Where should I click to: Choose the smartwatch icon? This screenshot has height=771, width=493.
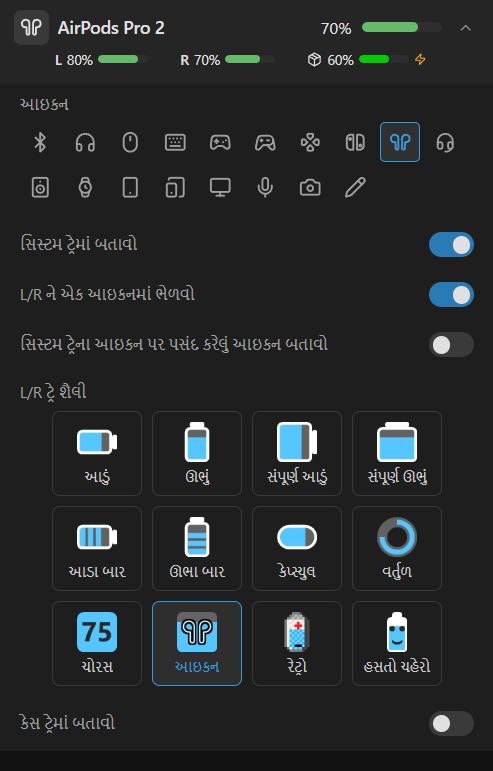[85, 187]
